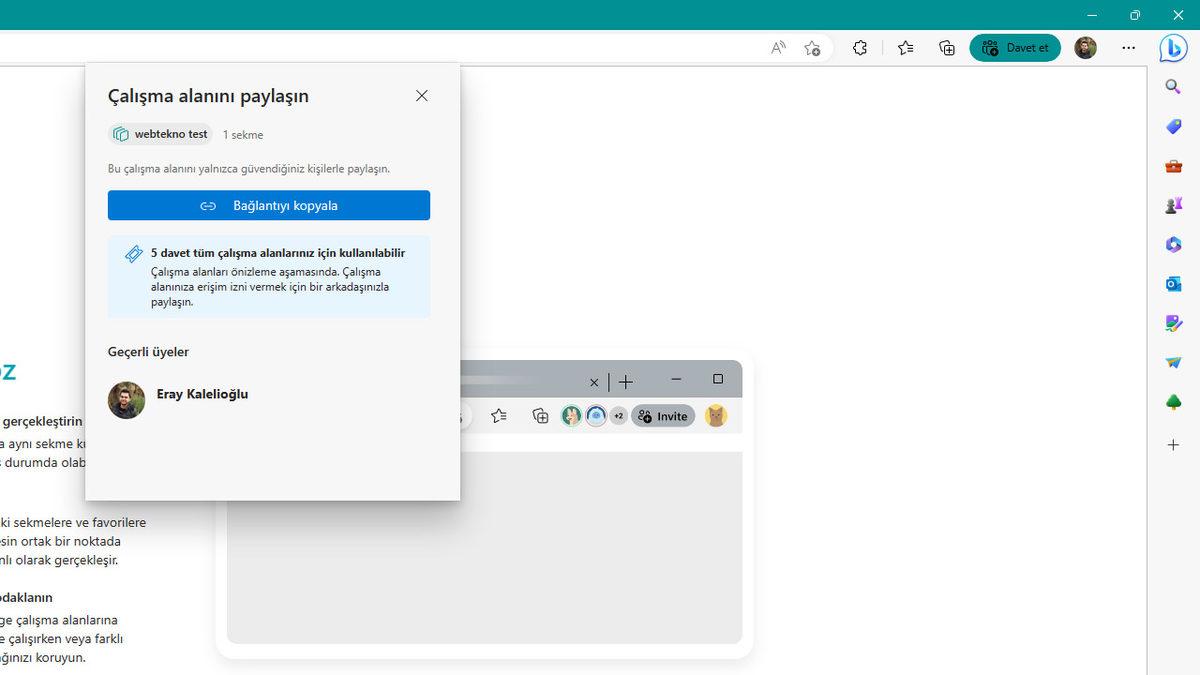Toggle favorite status for this page

[x=813, y=47]
